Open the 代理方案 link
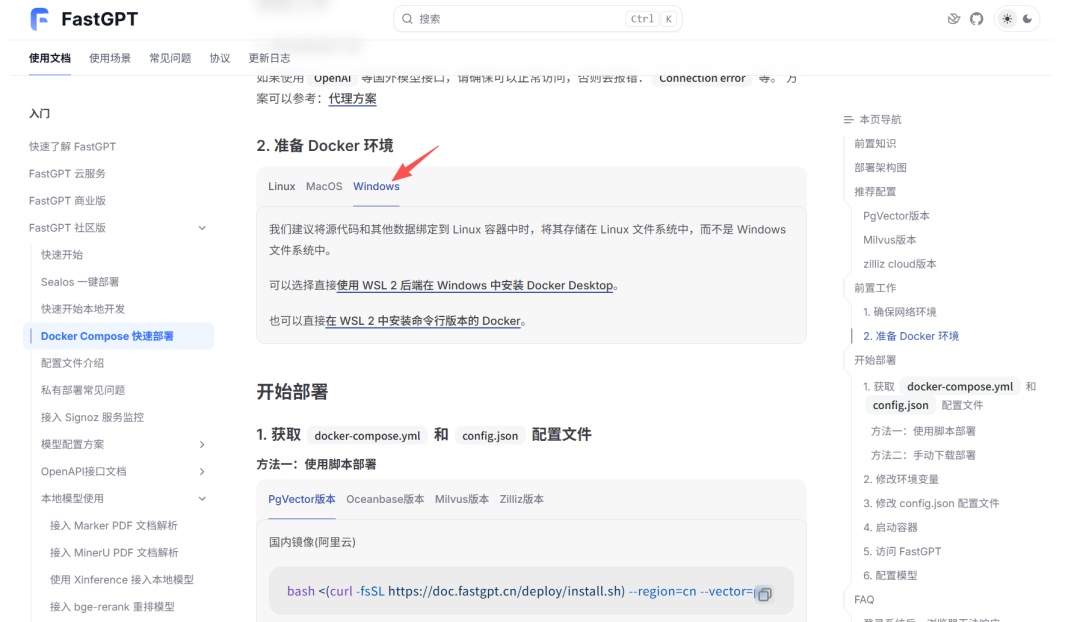 click(x=353, y=99)
